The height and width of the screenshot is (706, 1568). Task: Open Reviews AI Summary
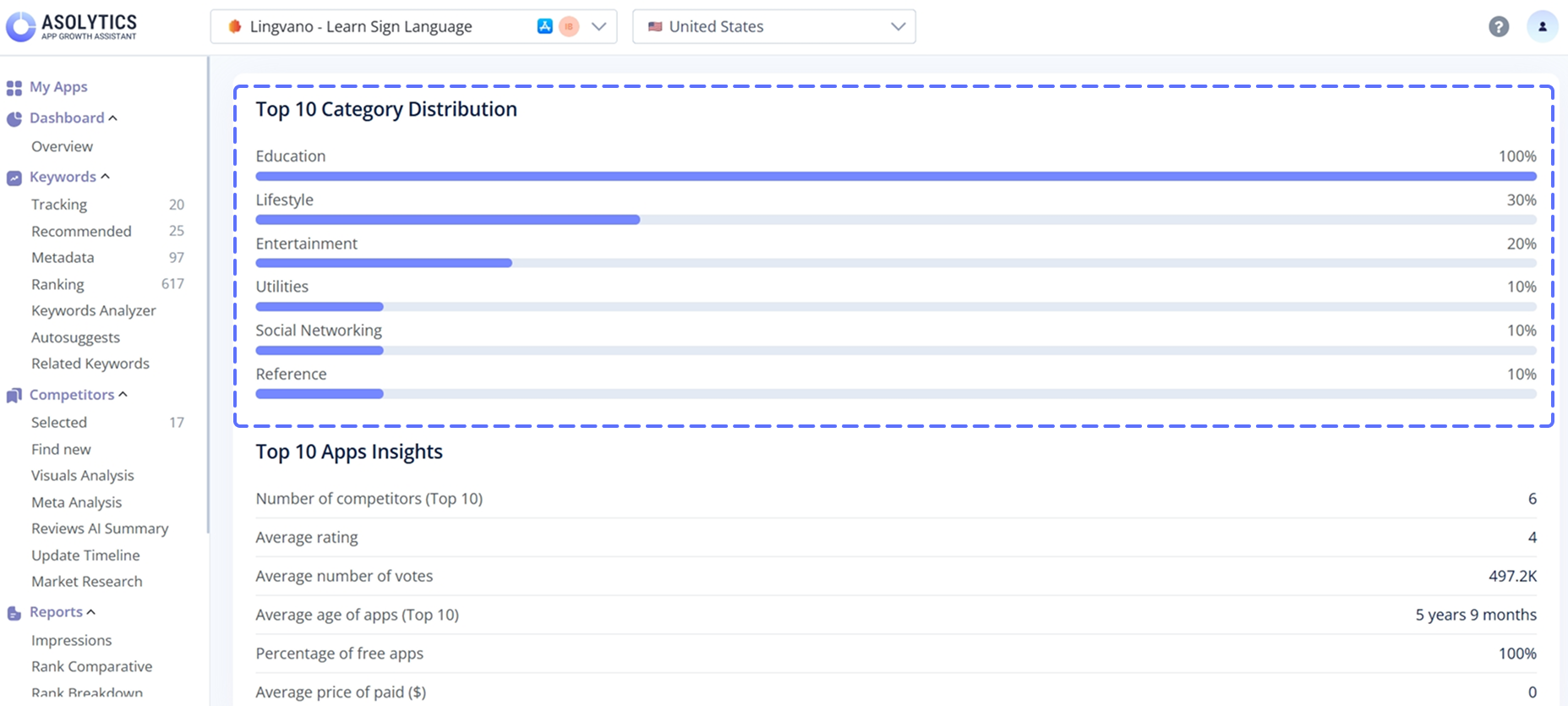point(100,528)
